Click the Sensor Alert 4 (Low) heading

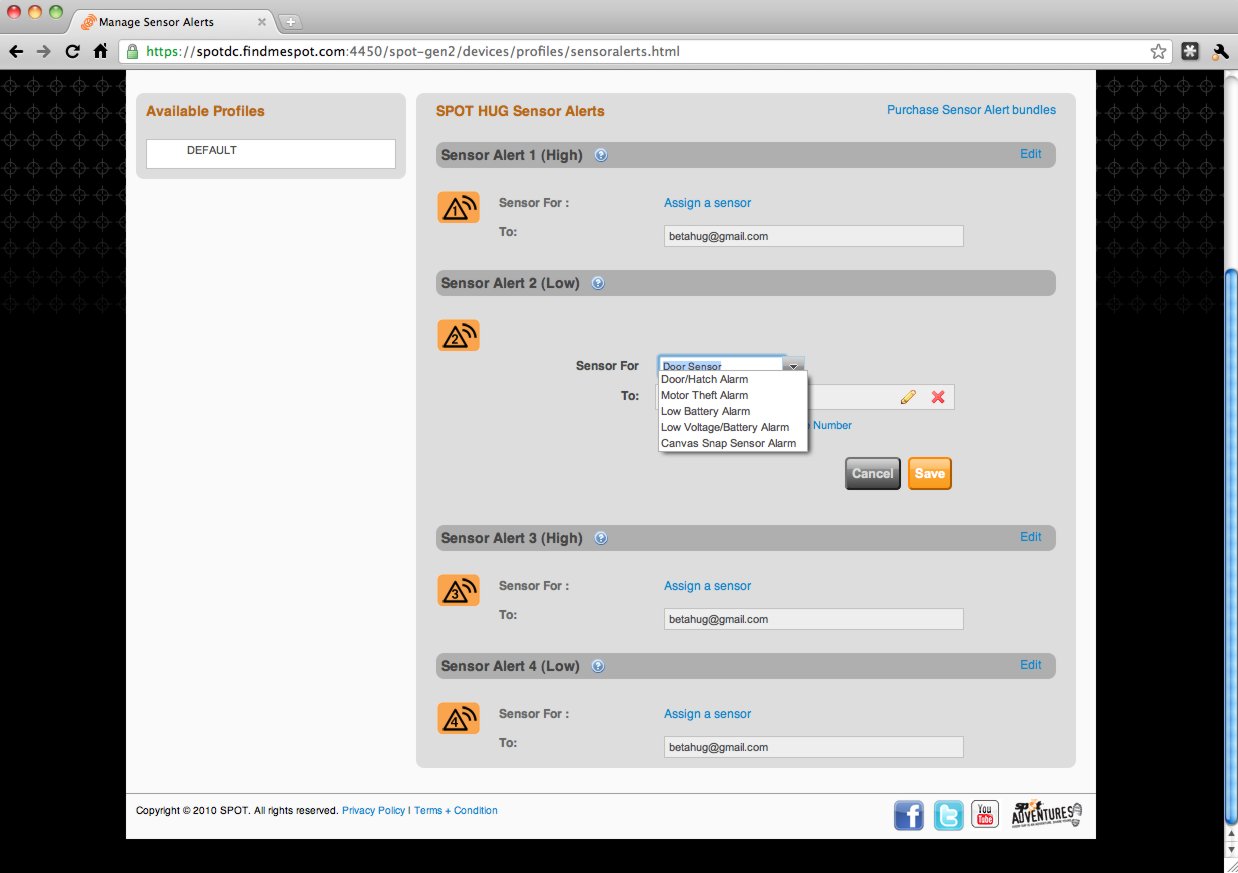click(x=510, y=666)
